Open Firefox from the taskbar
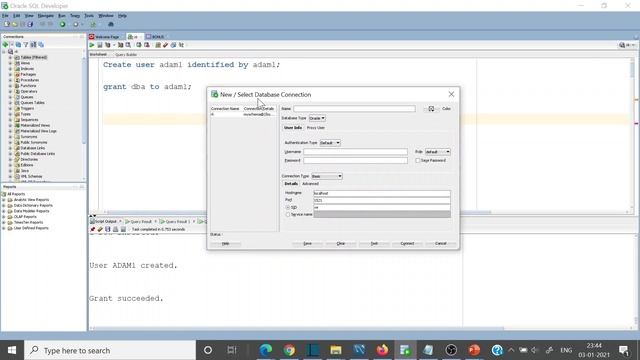This screenshot has width=640, height=360. click(x=382, y=350)
